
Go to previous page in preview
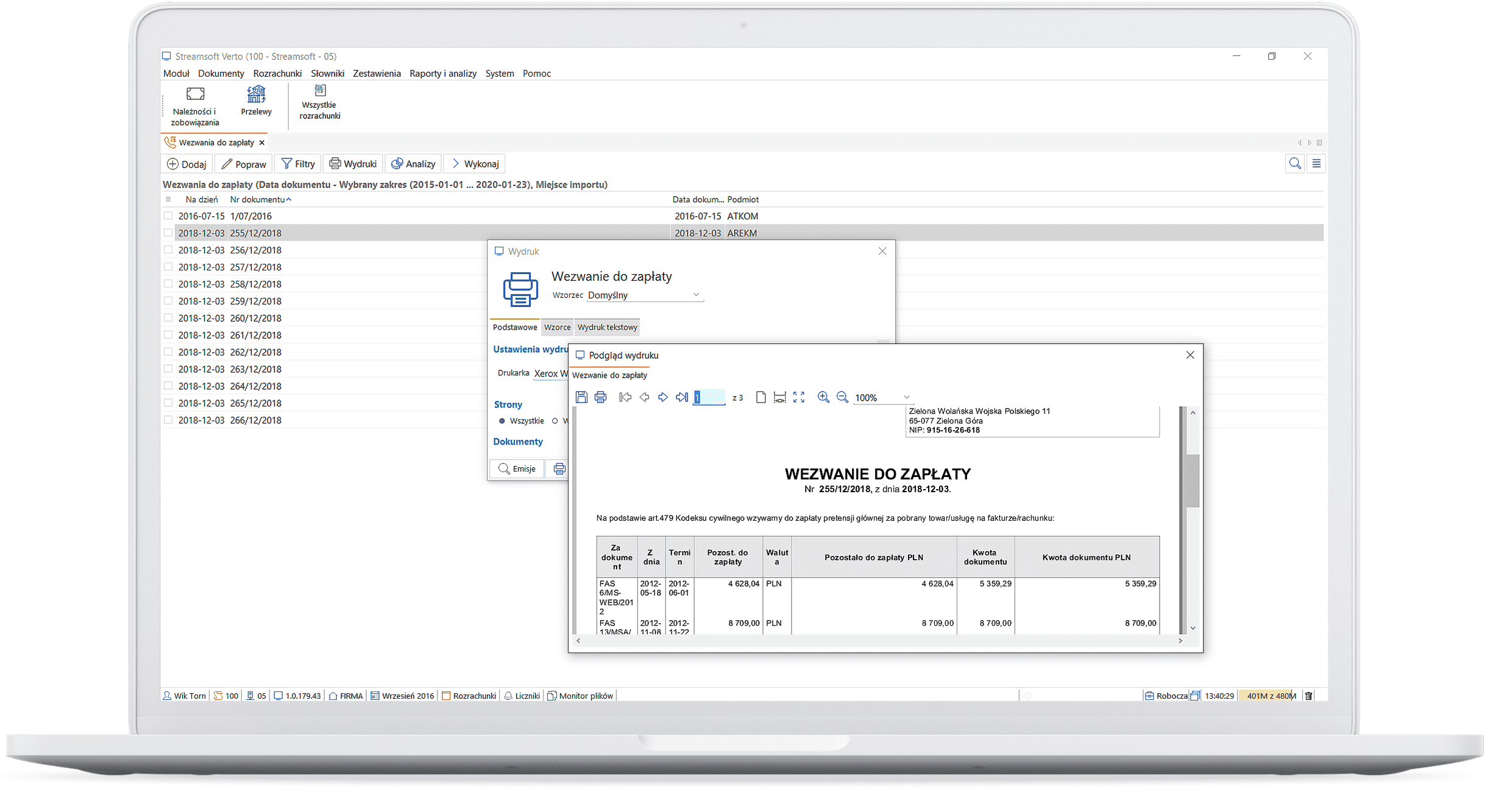[644, 397]
